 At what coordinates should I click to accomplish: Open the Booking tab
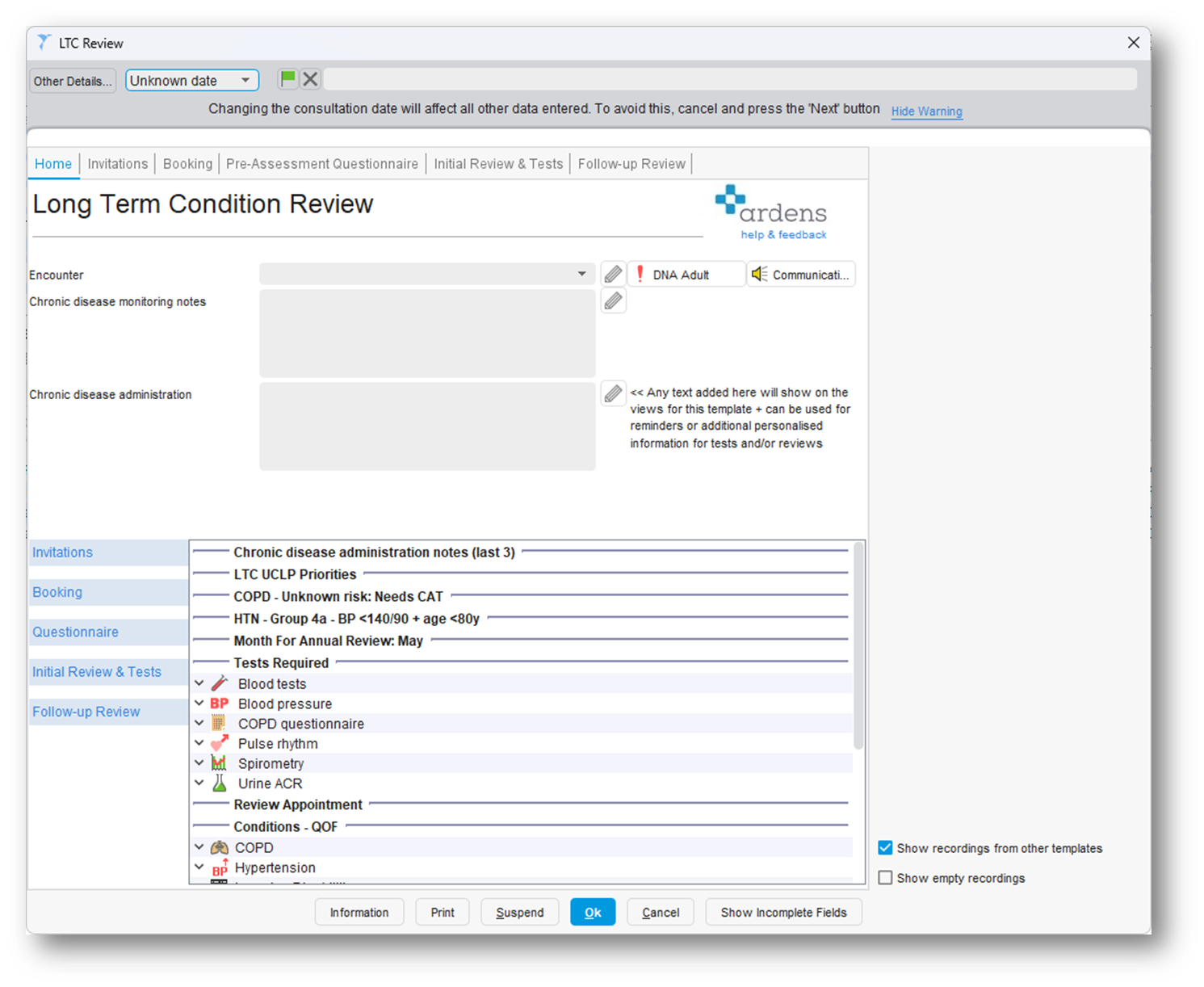[x=187, y=164]
